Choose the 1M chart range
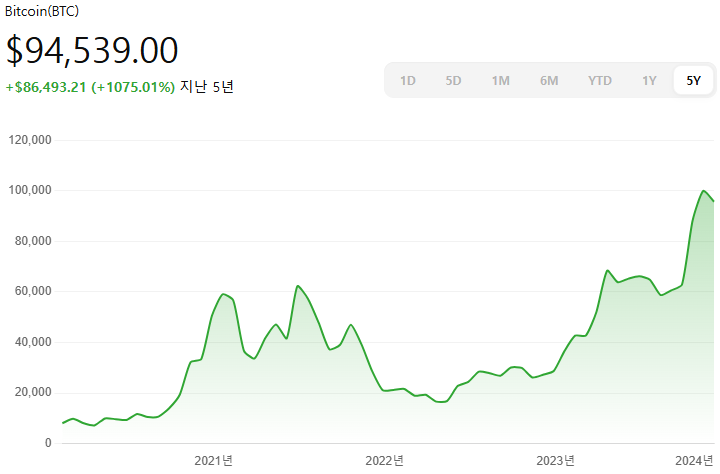 (x=501, y=81)
